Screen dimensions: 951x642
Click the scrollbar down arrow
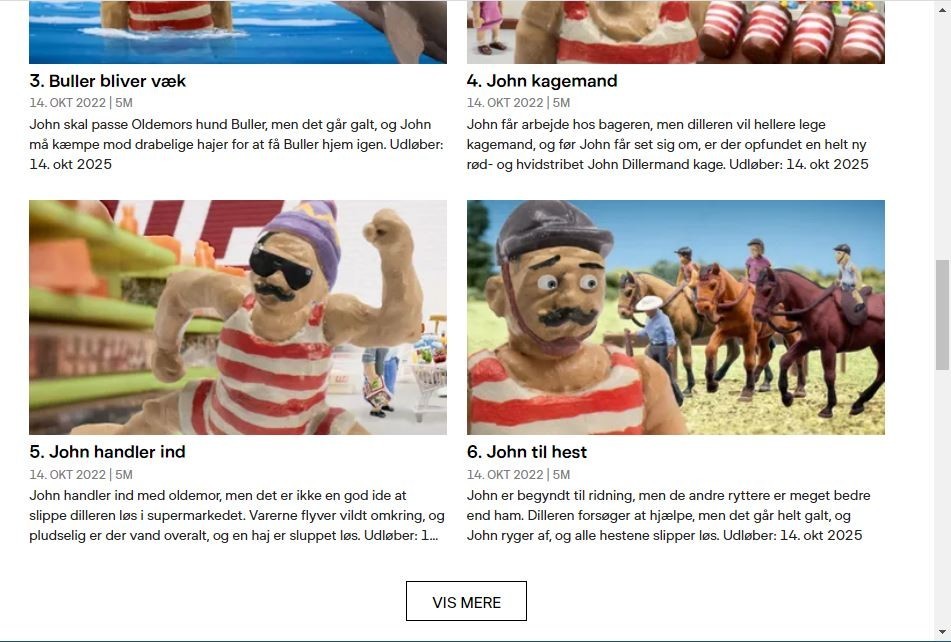click(x=942, y=632)
